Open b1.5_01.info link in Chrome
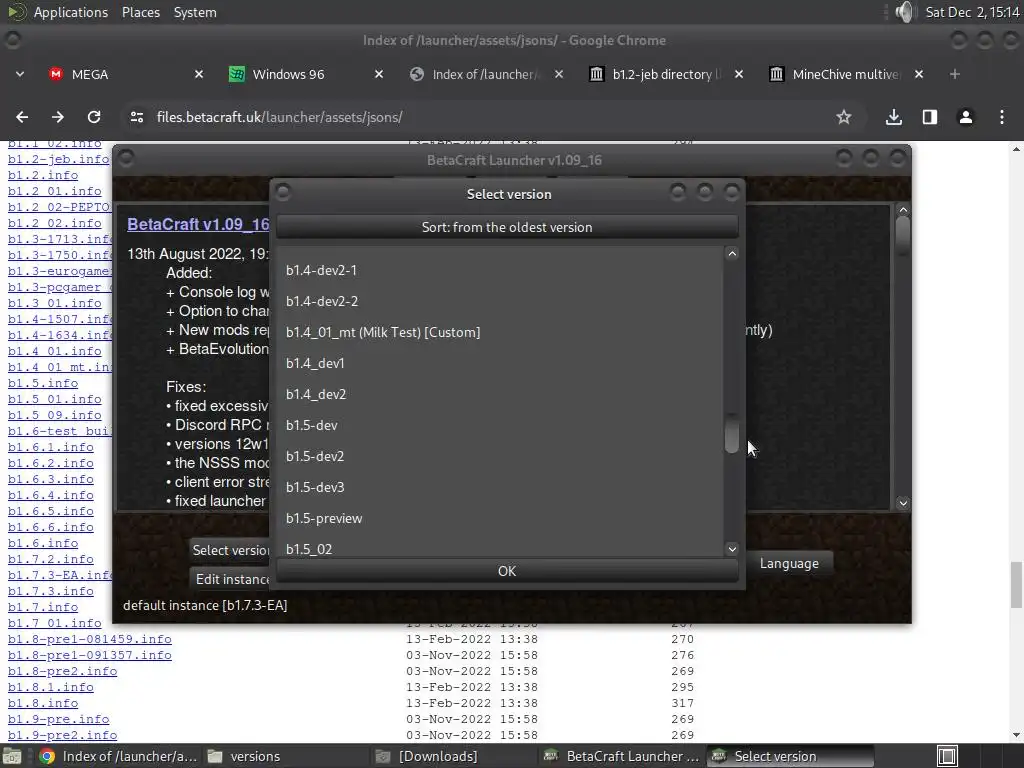The image size is (1024, 768). click(54, 399)
